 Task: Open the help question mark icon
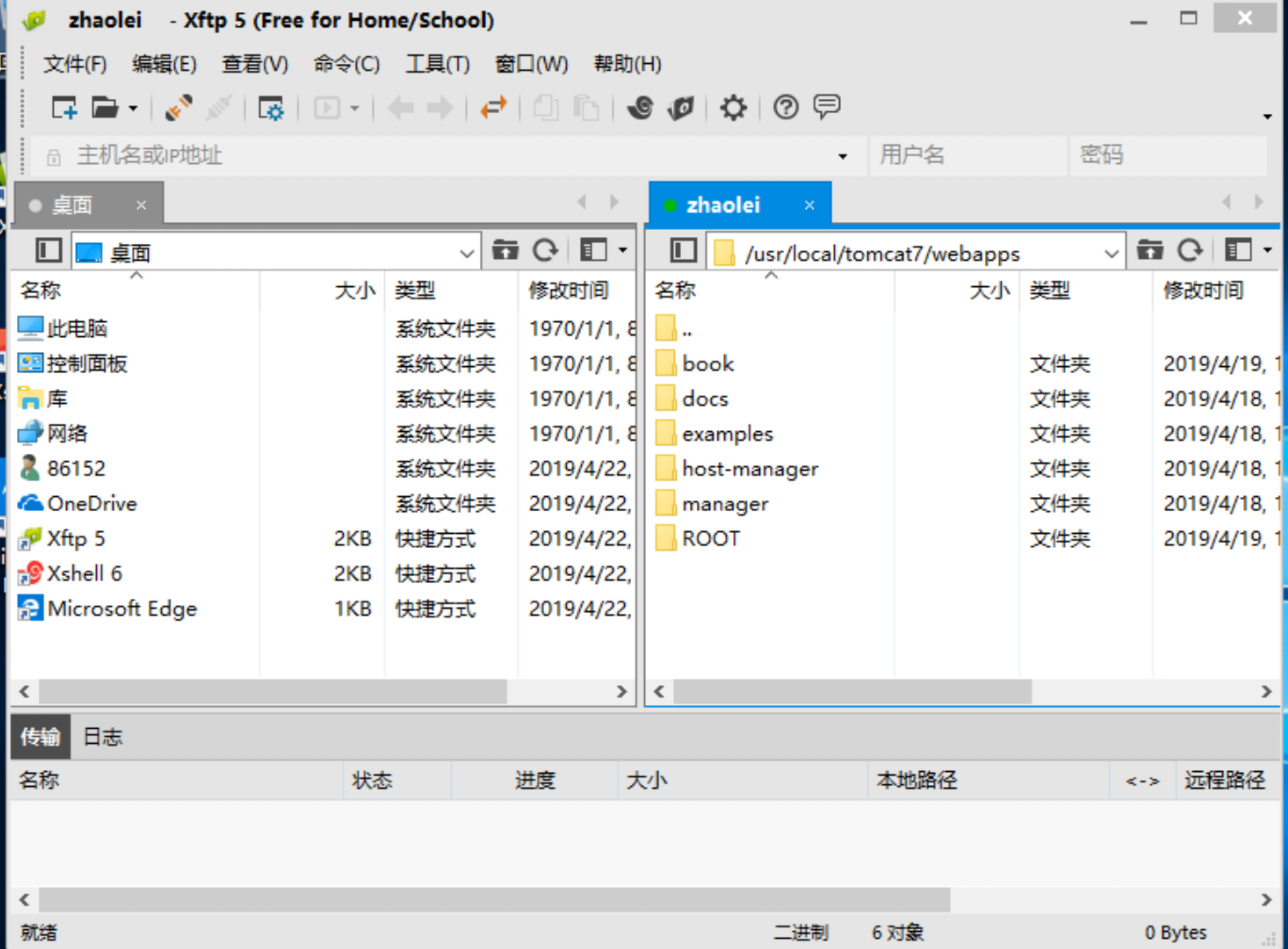785,107
